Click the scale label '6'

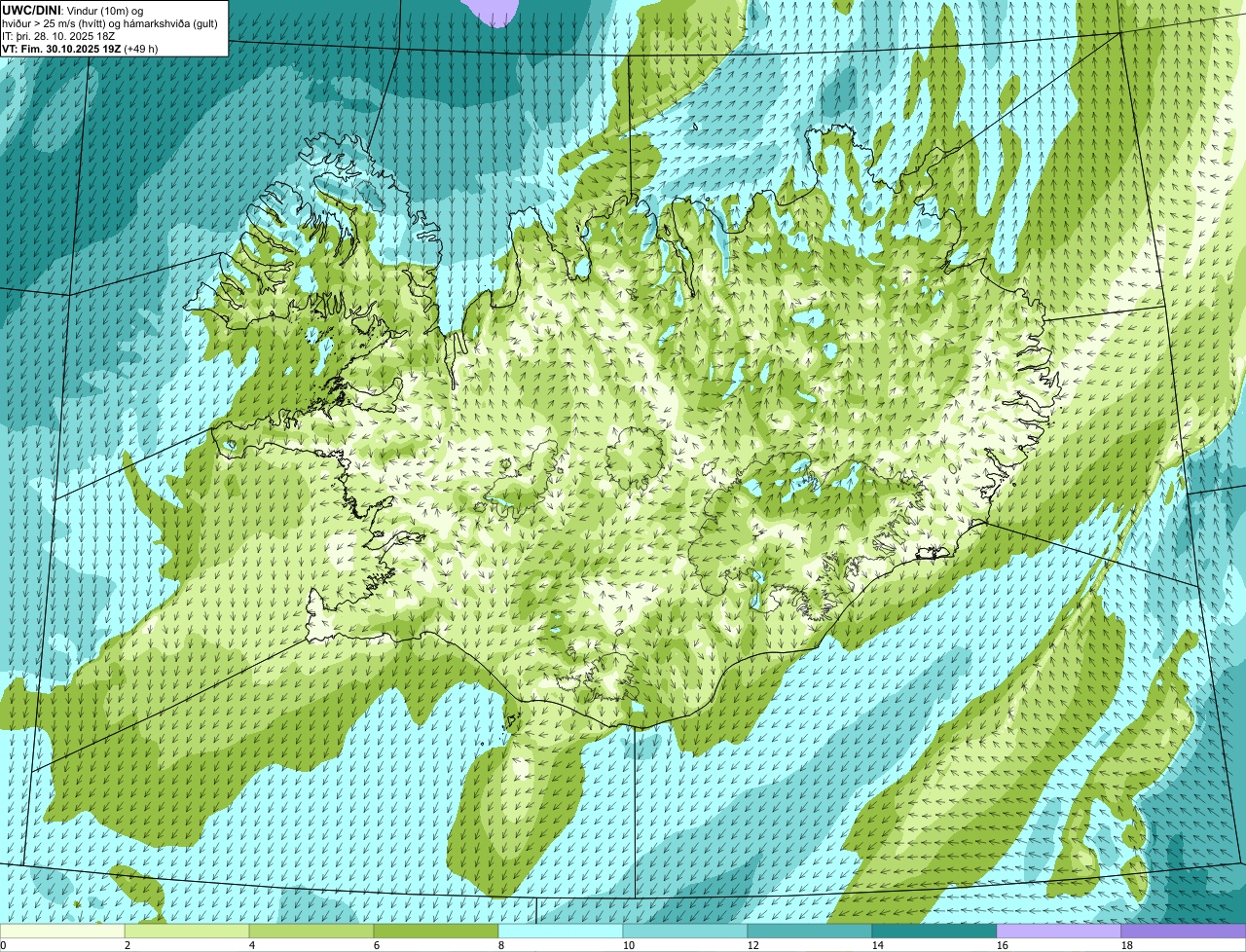pos(377,945)
